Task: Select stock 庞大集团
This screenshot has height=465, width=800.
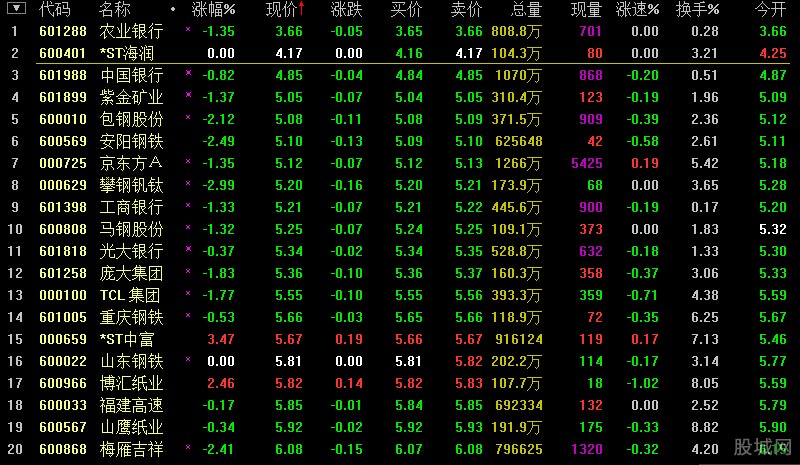Action: pos(131,273)
